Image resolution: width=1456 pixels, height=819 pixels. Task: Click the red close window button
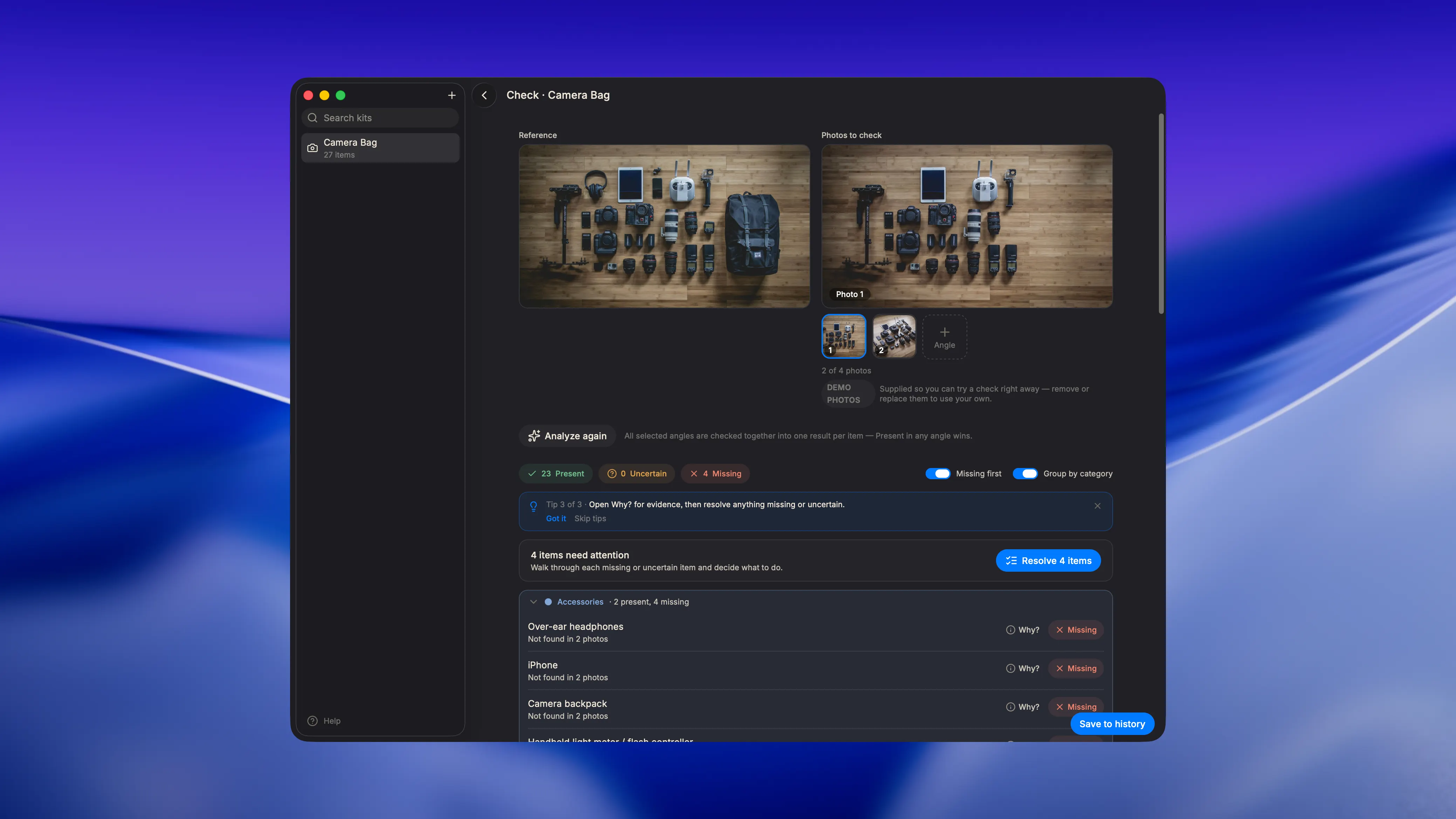pos(308,96)
